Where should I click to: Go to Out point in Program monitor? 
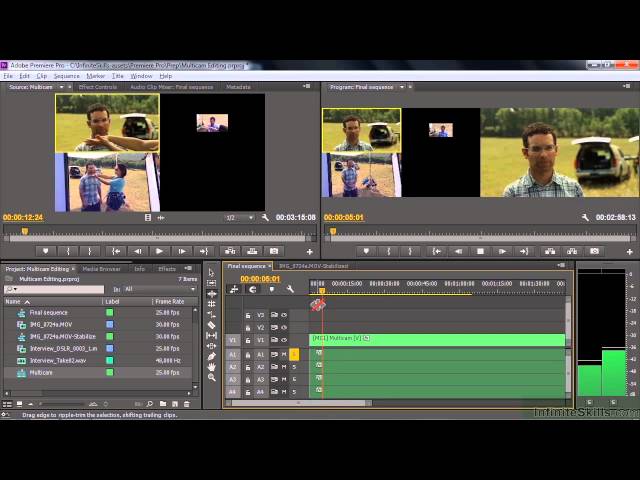tap(524, 251)
